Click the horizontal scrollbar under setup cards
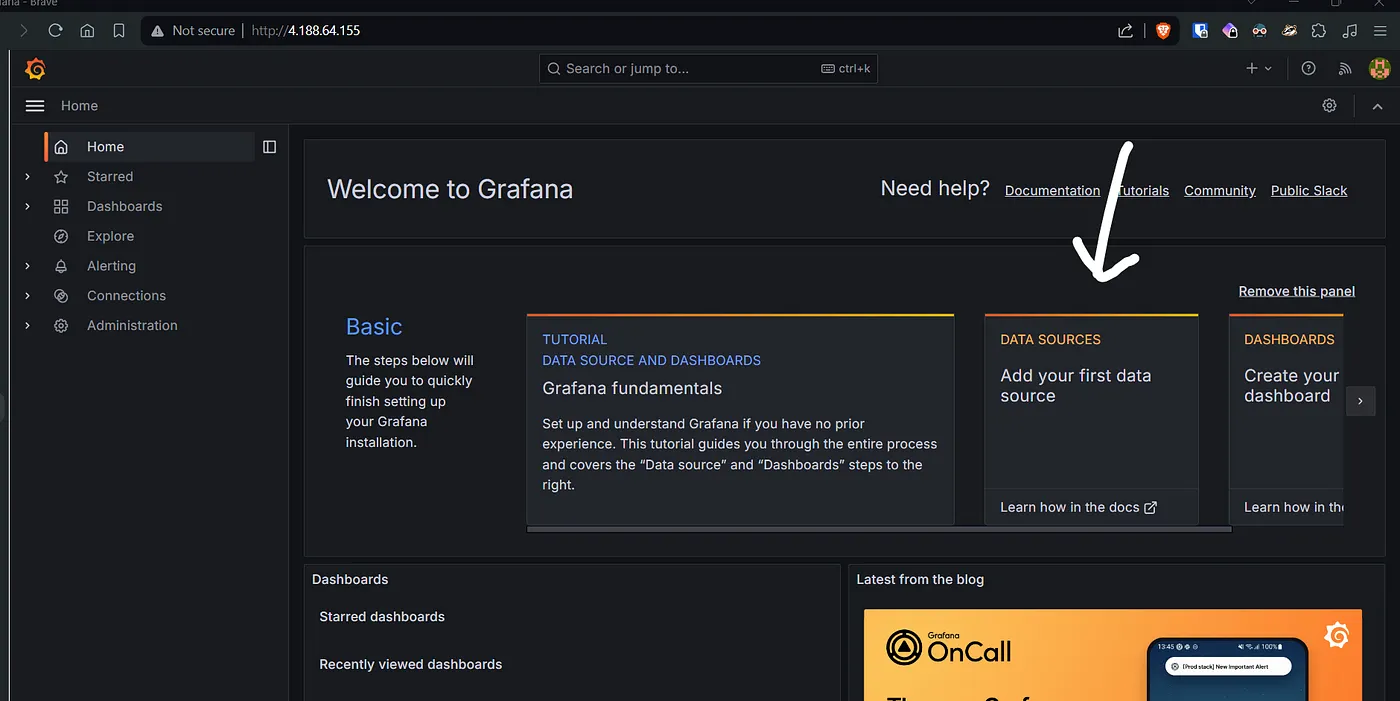 coord(879,530)
